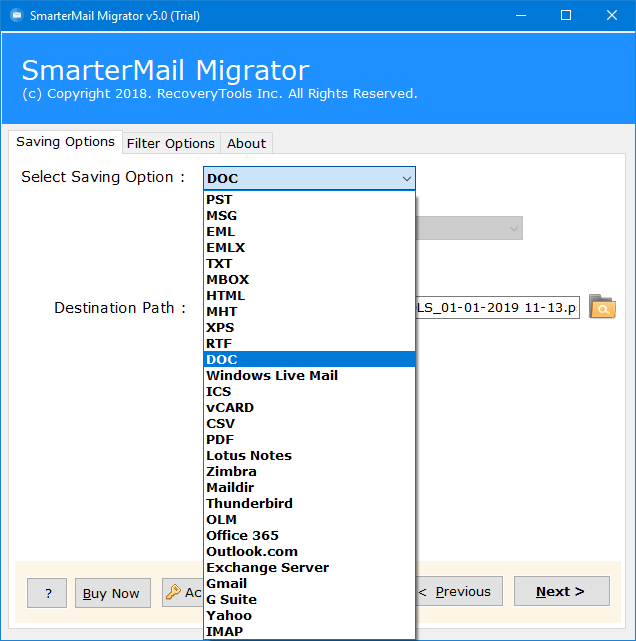Go back with the Previous button
Screen dimensions: 636x641
coord(459,591)
